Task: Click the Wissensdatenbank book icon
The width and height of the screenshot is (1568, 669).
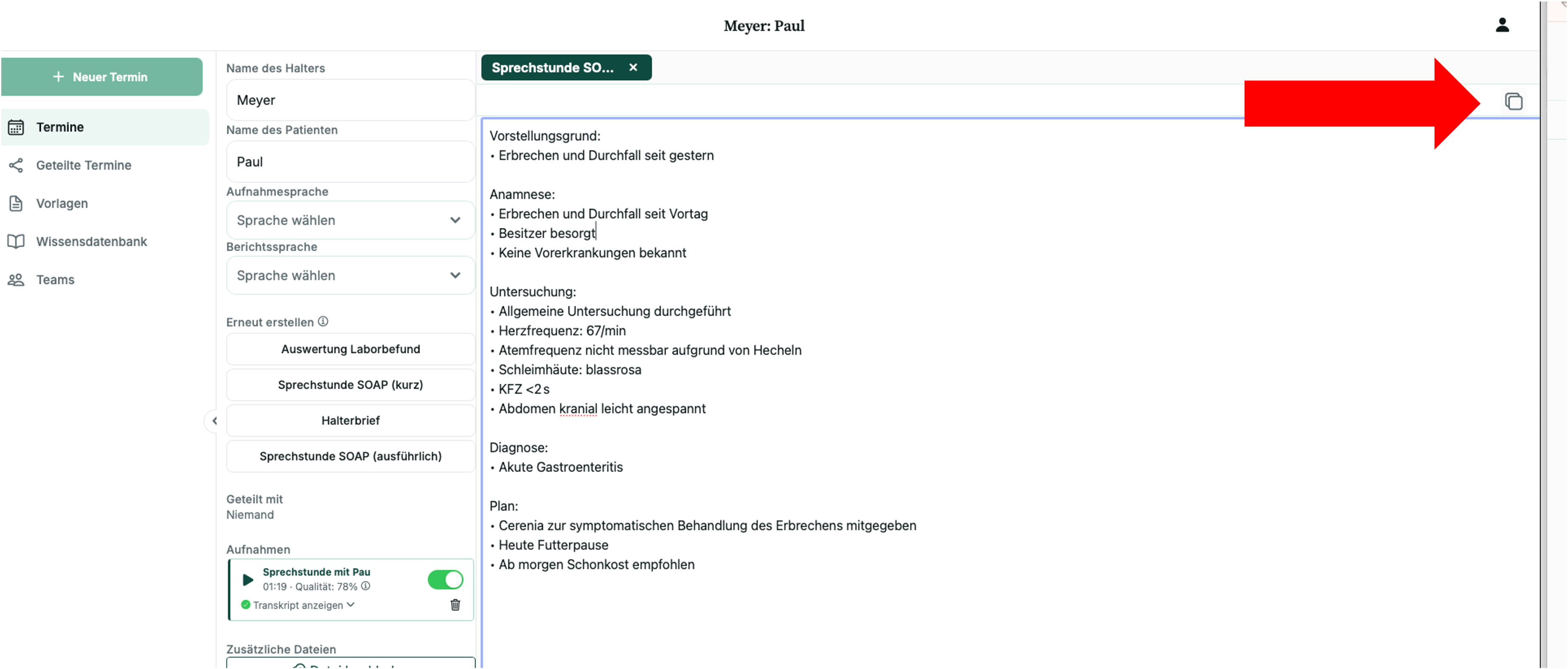Action: (x=16, y=242)
